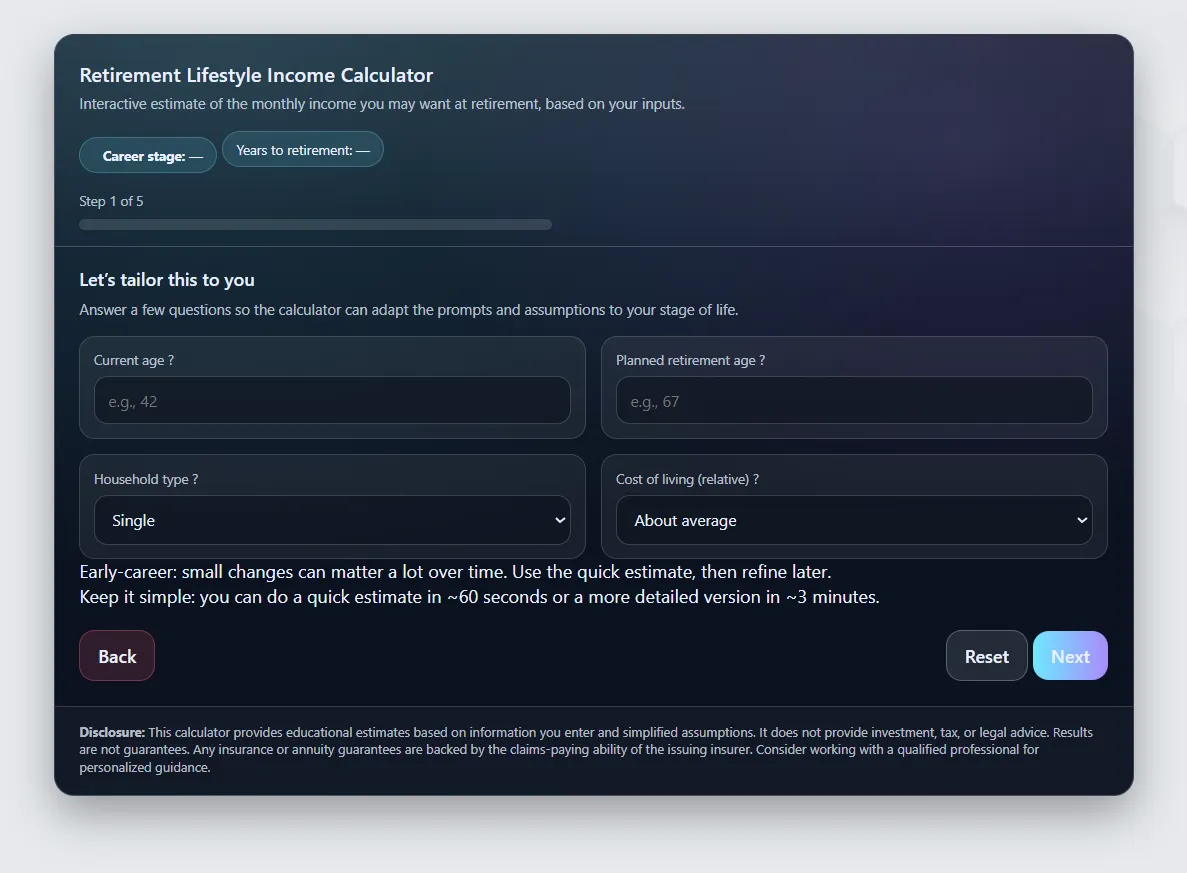Open the Cost of living dropdown
Screen dimensions: 1187x873
[854, 520]
